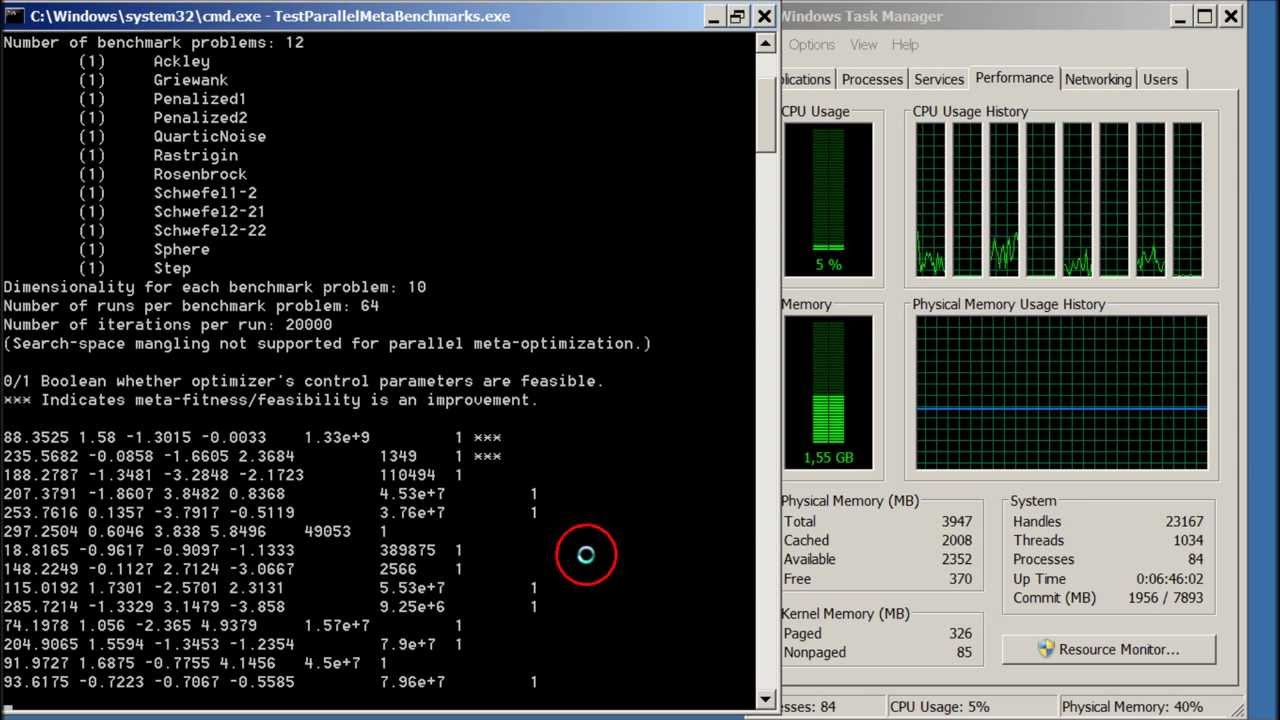This screenshot has height=720, width=1280.
Task: Click the Cached value 2008
Action: pos(956,540)
